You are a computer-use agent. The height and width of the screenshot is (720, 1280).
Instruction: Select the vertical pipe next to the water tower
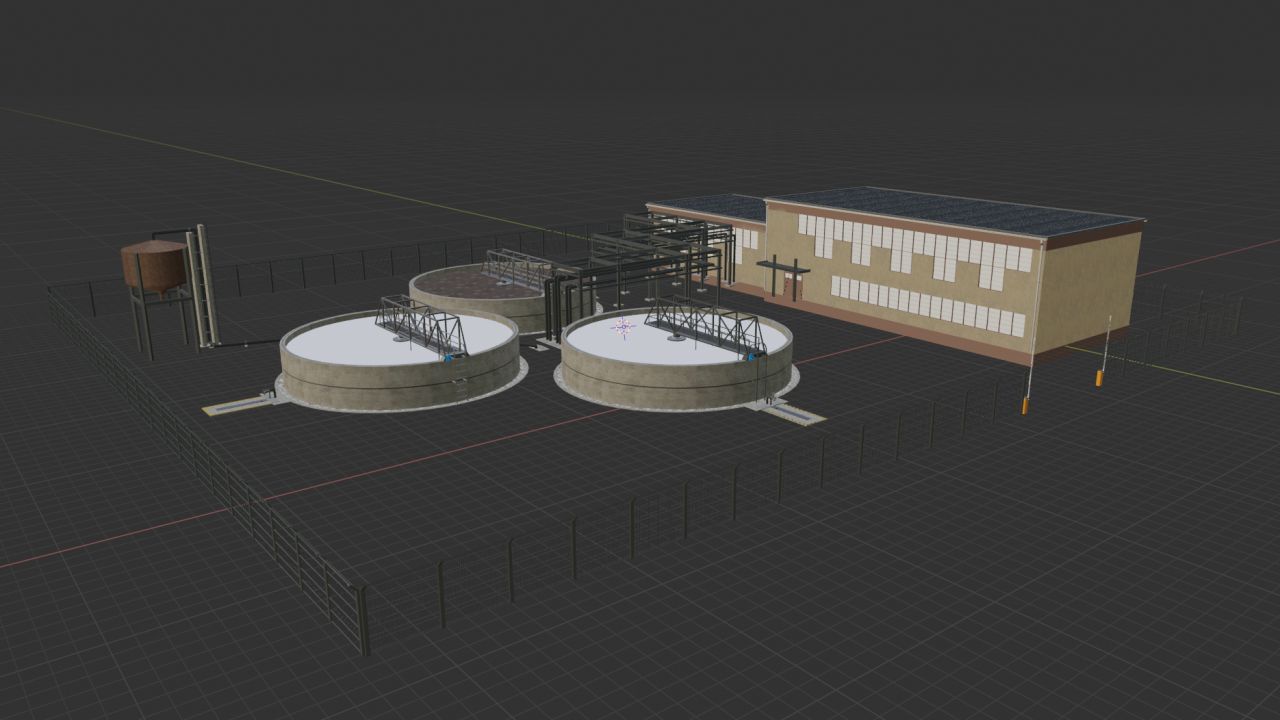204,286
